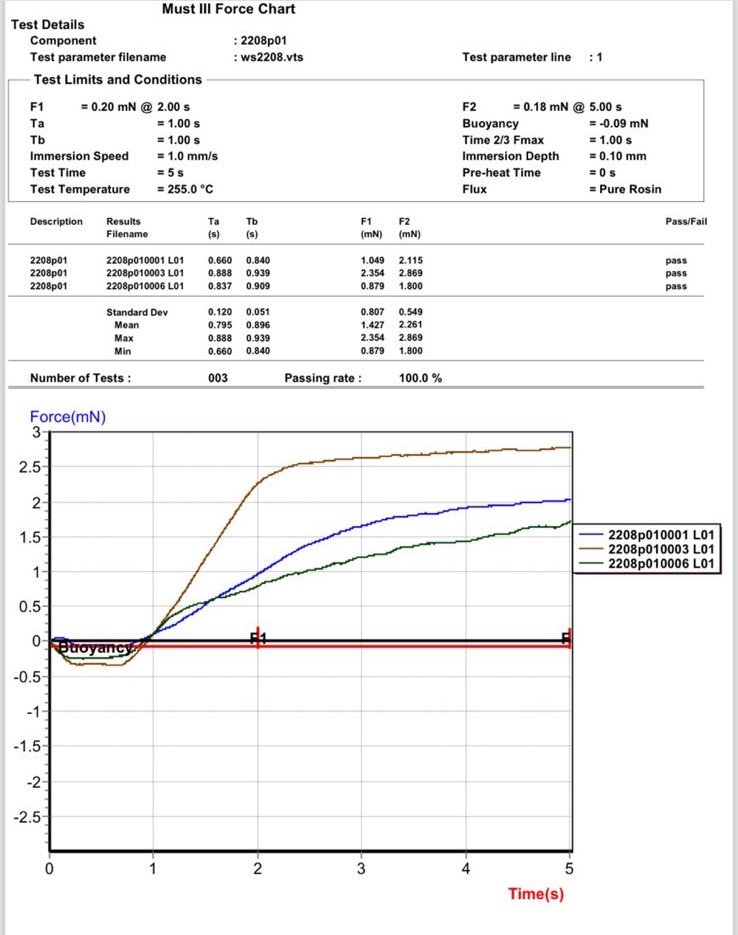The height and width of the screenshot is (935, 738).
Task: Click the Standard Dev row label
Action: click(137, 313)
